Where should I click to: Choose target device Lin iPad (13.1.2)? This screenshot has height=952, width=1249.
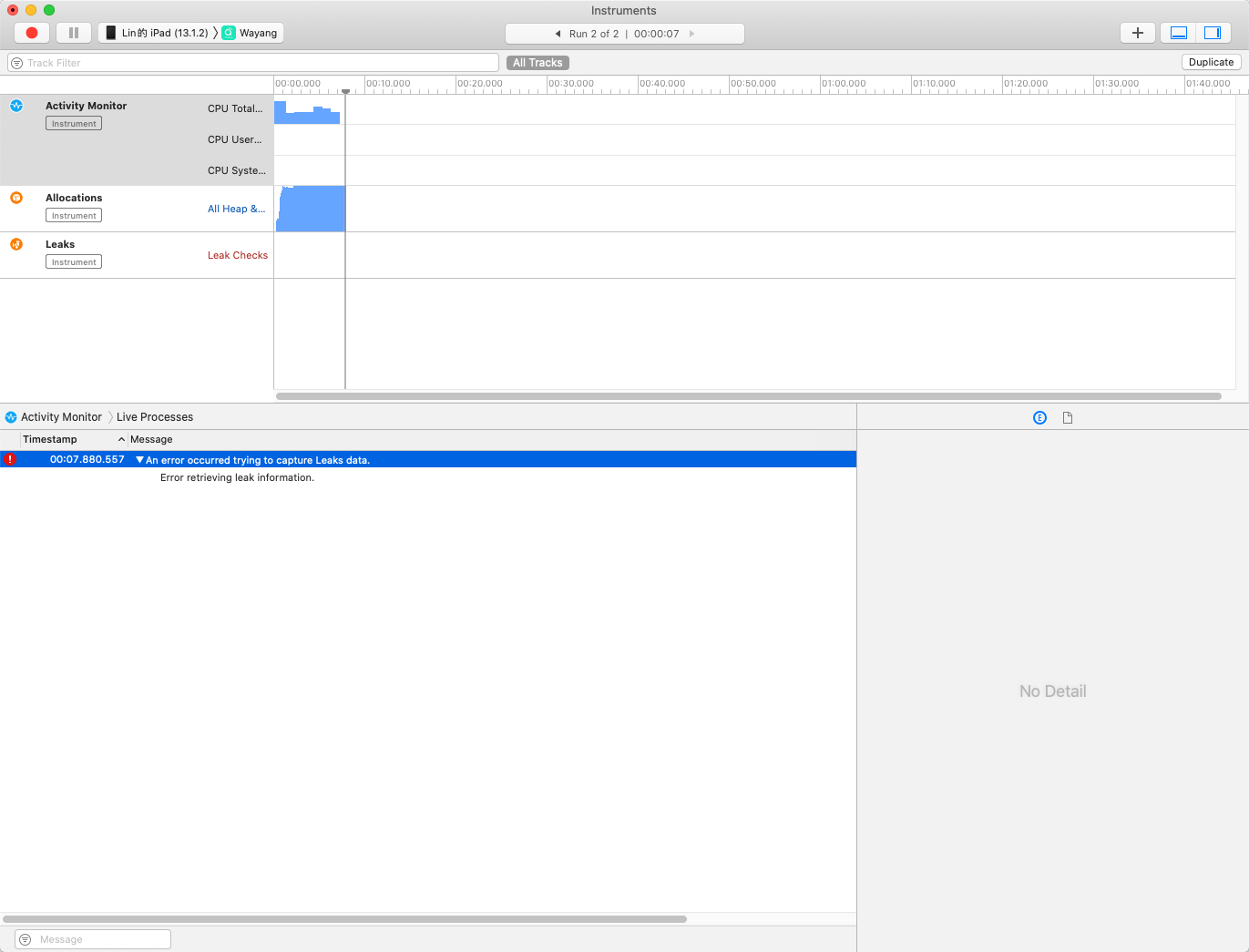click(157, 33)
